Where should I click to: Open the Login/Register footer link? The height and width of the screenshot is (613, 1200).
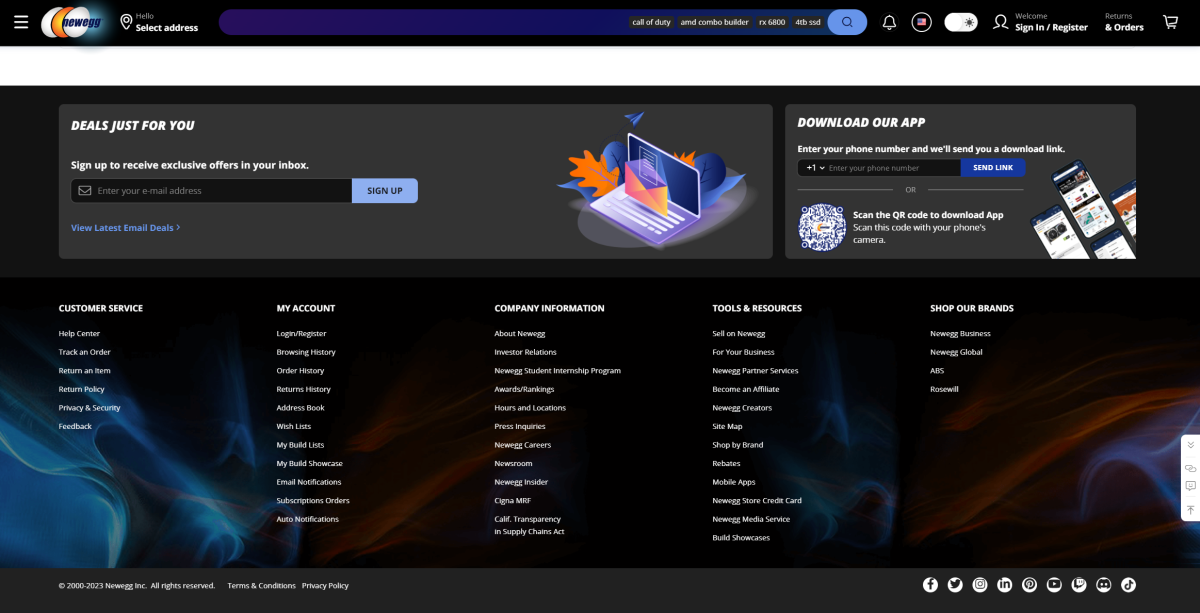[302, 334]
